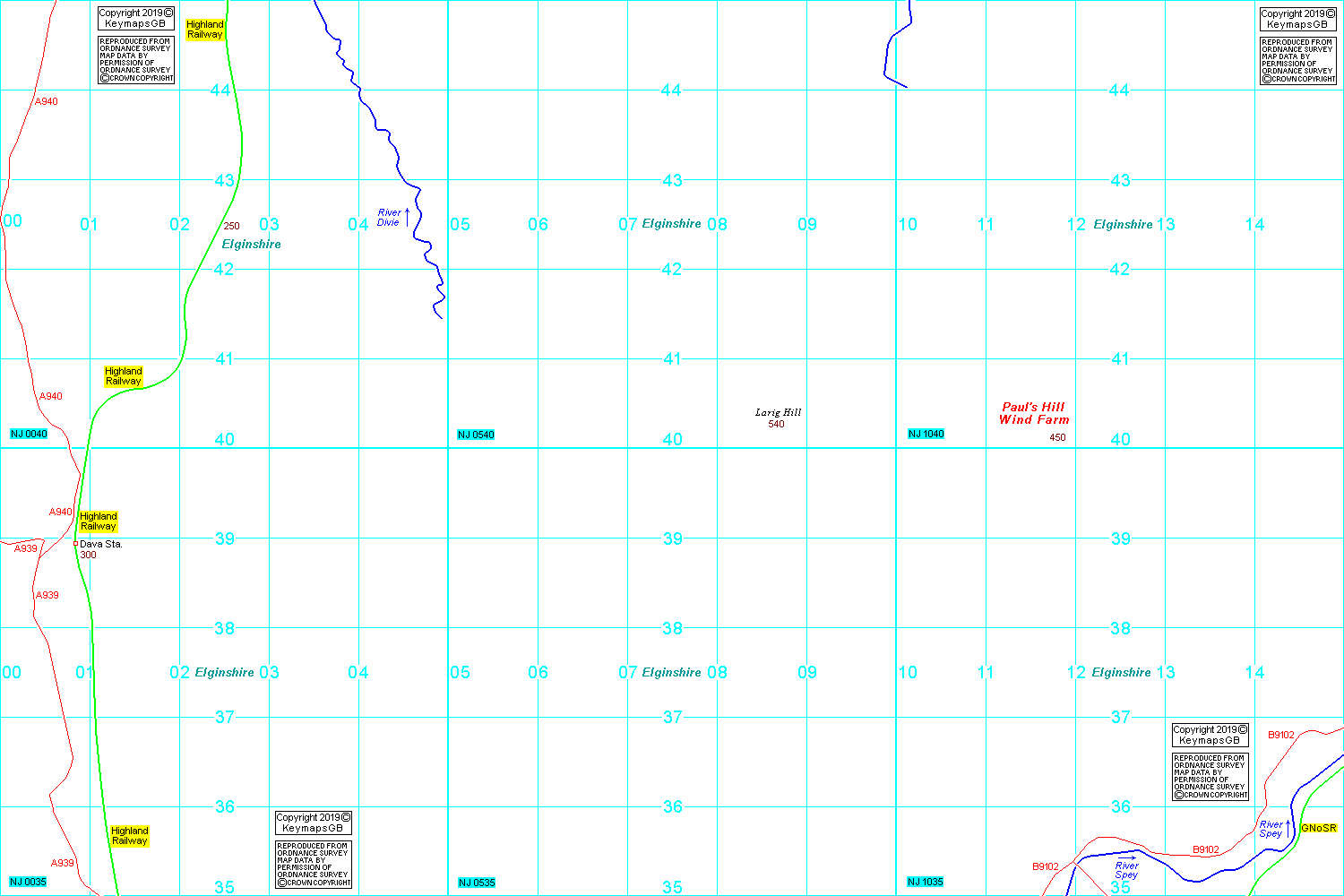Open the NJ 0040 grid tile label
Viewport: 1344px width, 896px height.
tap(29, 435)
